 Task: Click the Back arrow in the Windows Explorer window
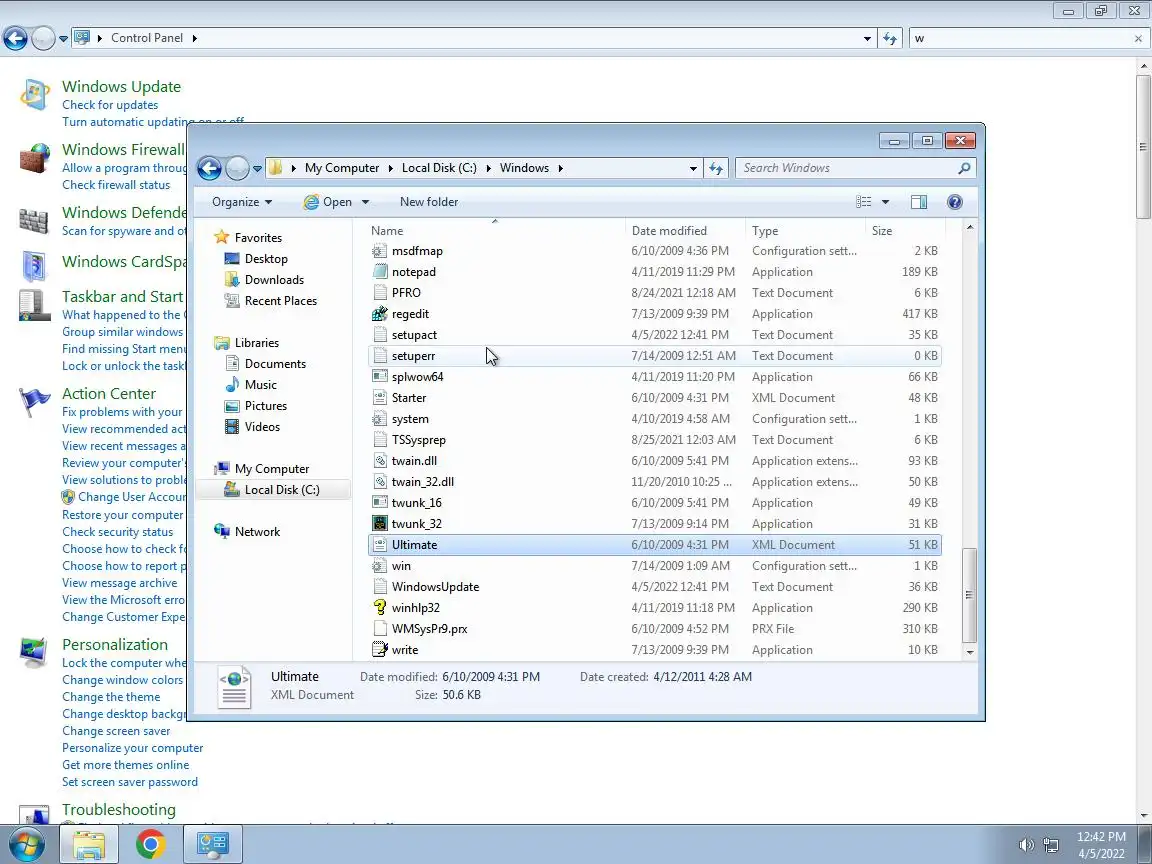(x=209, y=168)
